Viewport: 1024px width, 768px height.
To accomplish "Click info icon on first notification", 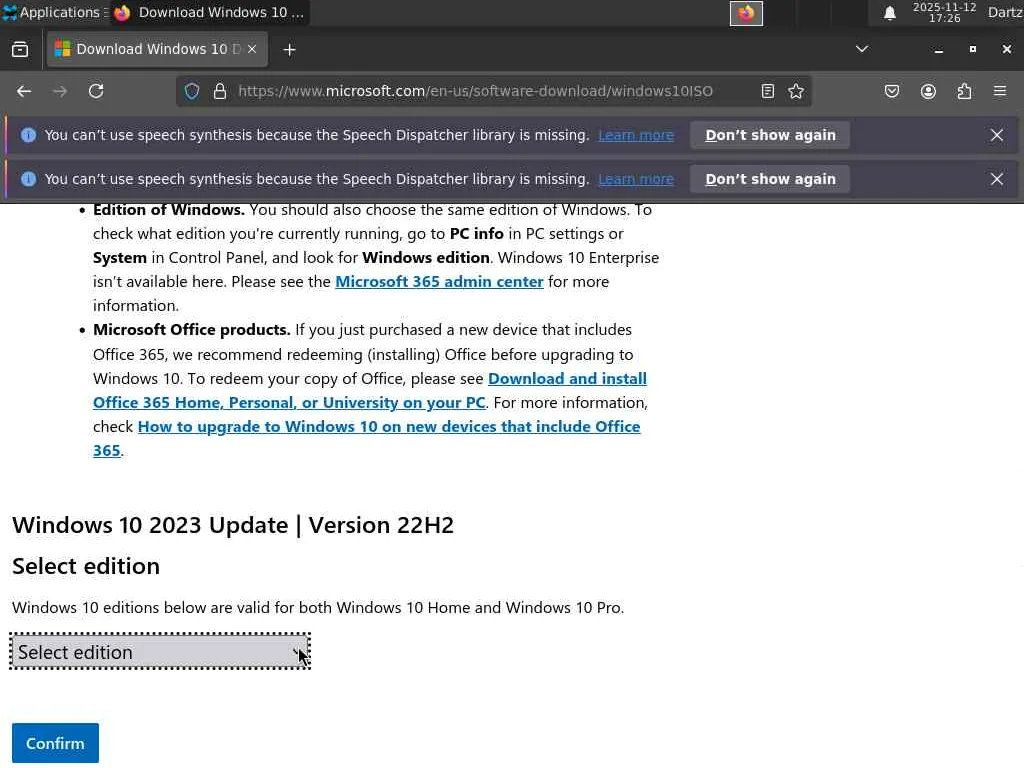I will [28, 135].
